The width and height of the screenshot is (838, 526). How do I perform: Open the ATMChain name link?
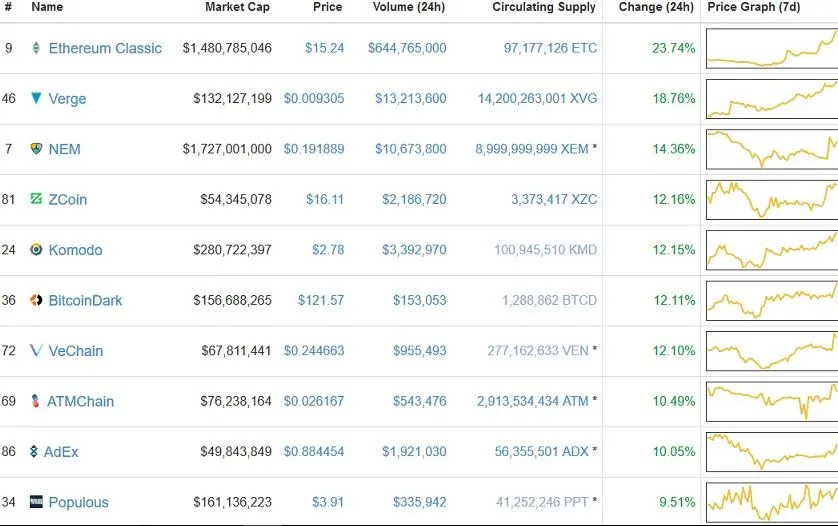81,401
